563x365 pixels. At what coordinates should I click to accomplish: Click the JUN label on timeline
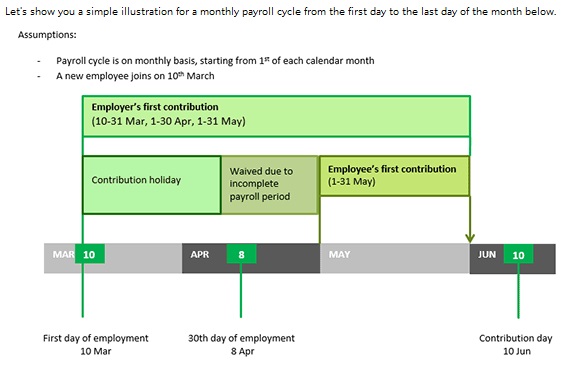tap(487, 254)
